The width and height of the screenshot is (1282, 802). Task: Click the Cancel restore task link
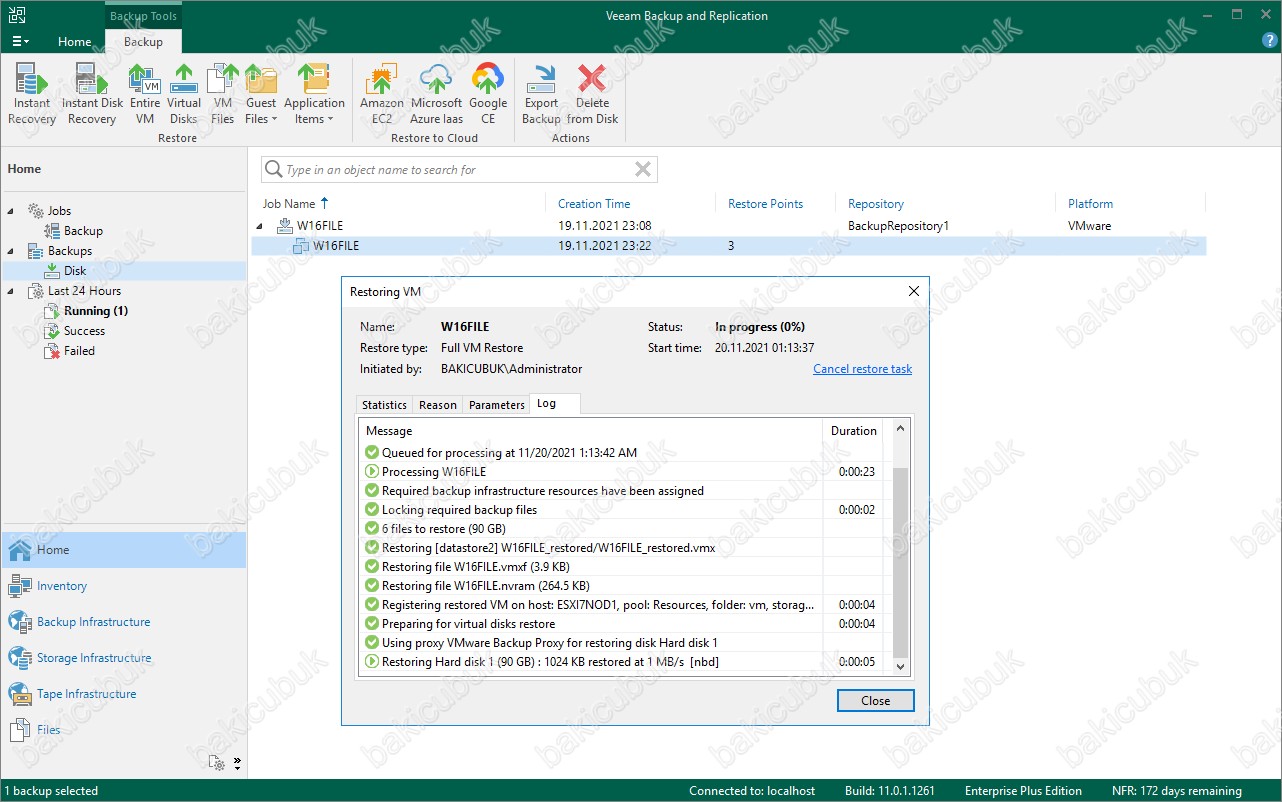(x=862, y=369)
